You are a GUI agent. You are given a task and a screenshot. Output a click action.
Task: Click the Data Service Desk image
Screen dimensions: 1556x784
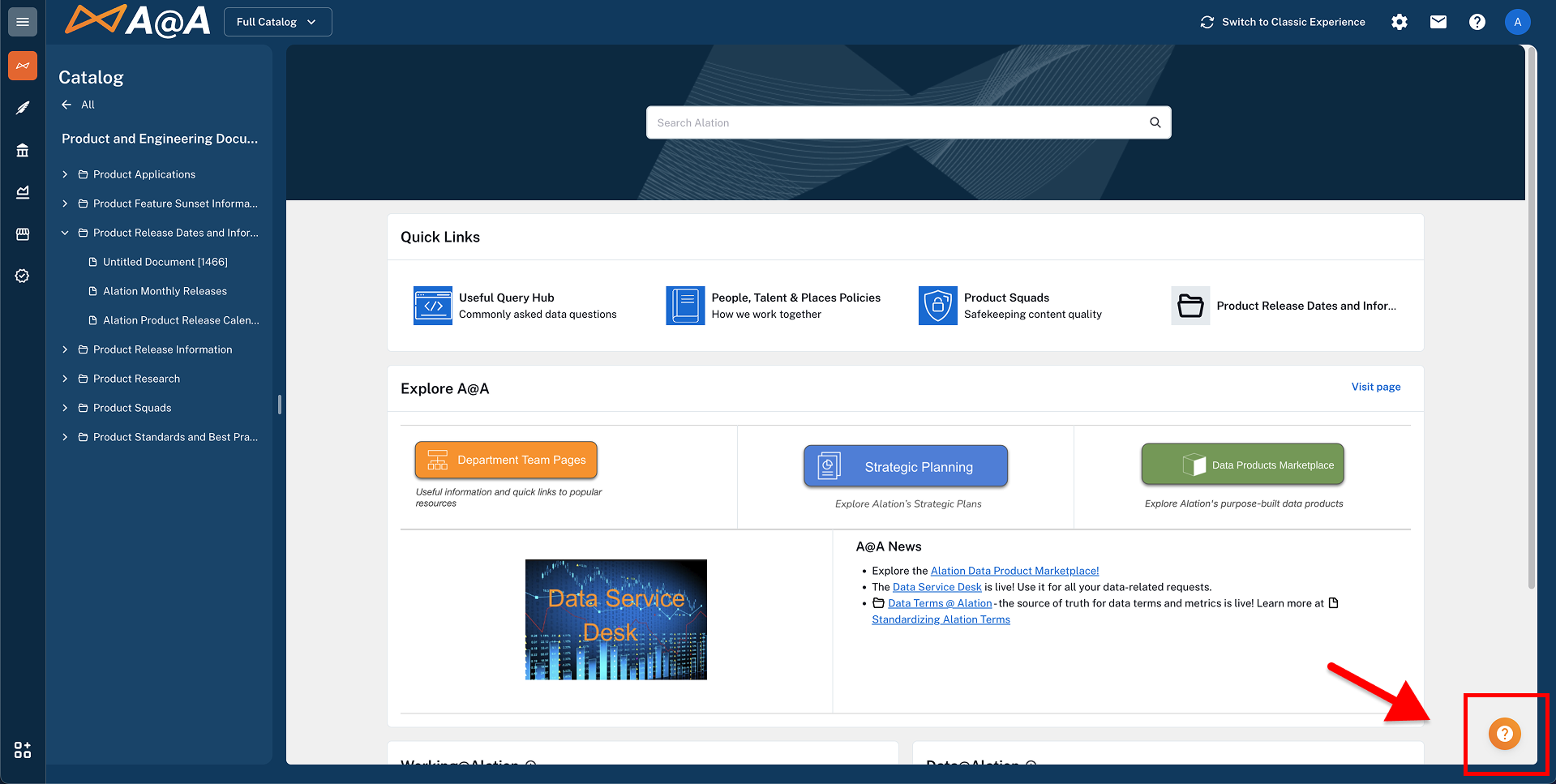coord(615,619)
